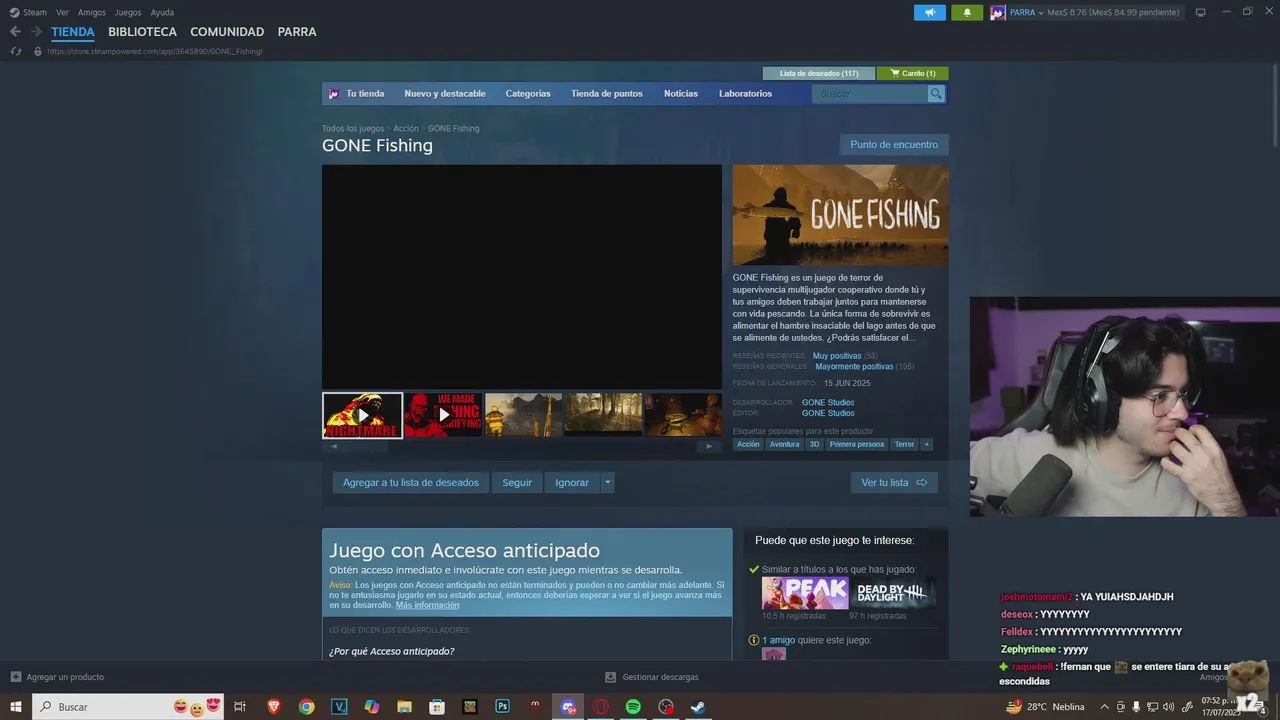
Task: Open Más información about Acceso anticipado
Action: point(427,605)
